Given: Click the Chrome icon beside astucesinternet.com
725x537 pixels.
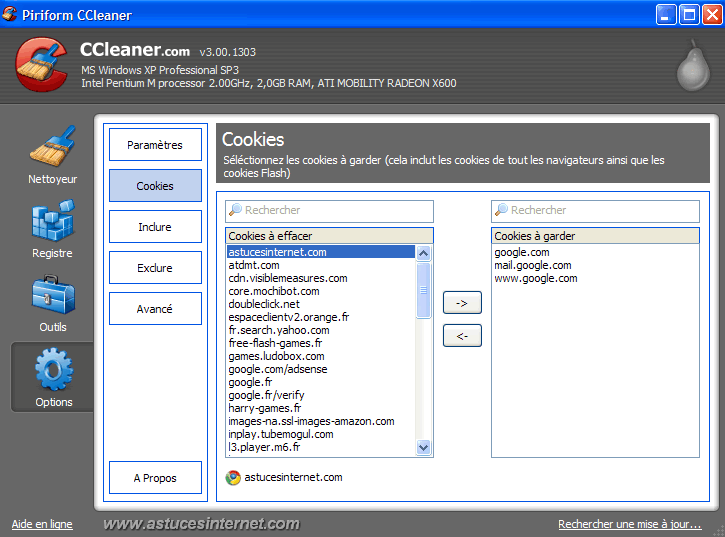Looking at the screenshot, I should pyautogui.click(x=233, y=477).
